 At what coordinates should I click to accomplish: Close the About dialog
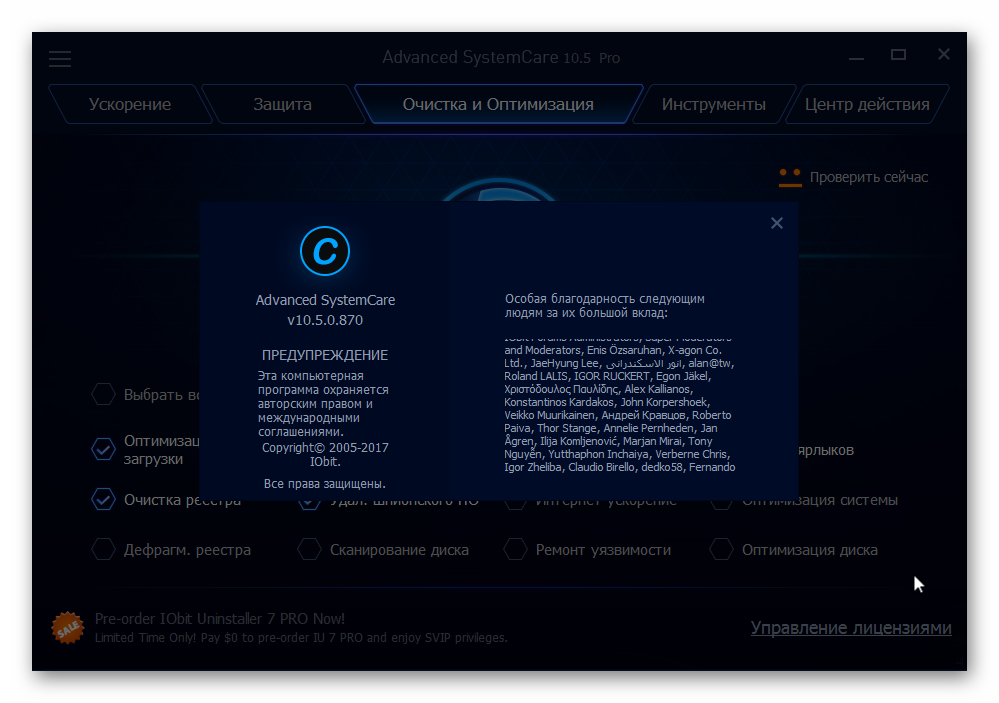pyautogui.click(x=777, y=223)
